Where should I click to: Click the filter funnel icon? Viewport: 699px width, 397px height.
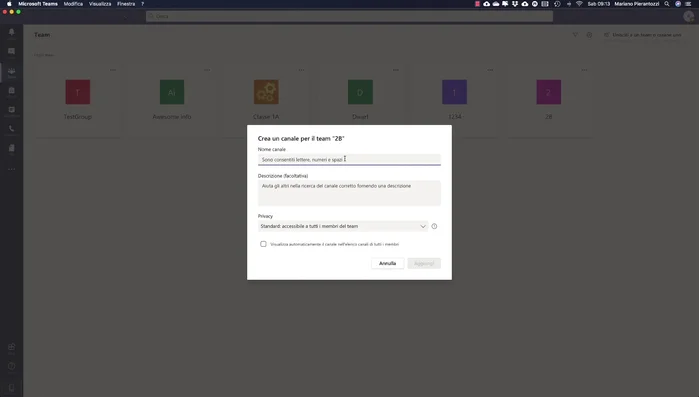click(x=575, y=35)
